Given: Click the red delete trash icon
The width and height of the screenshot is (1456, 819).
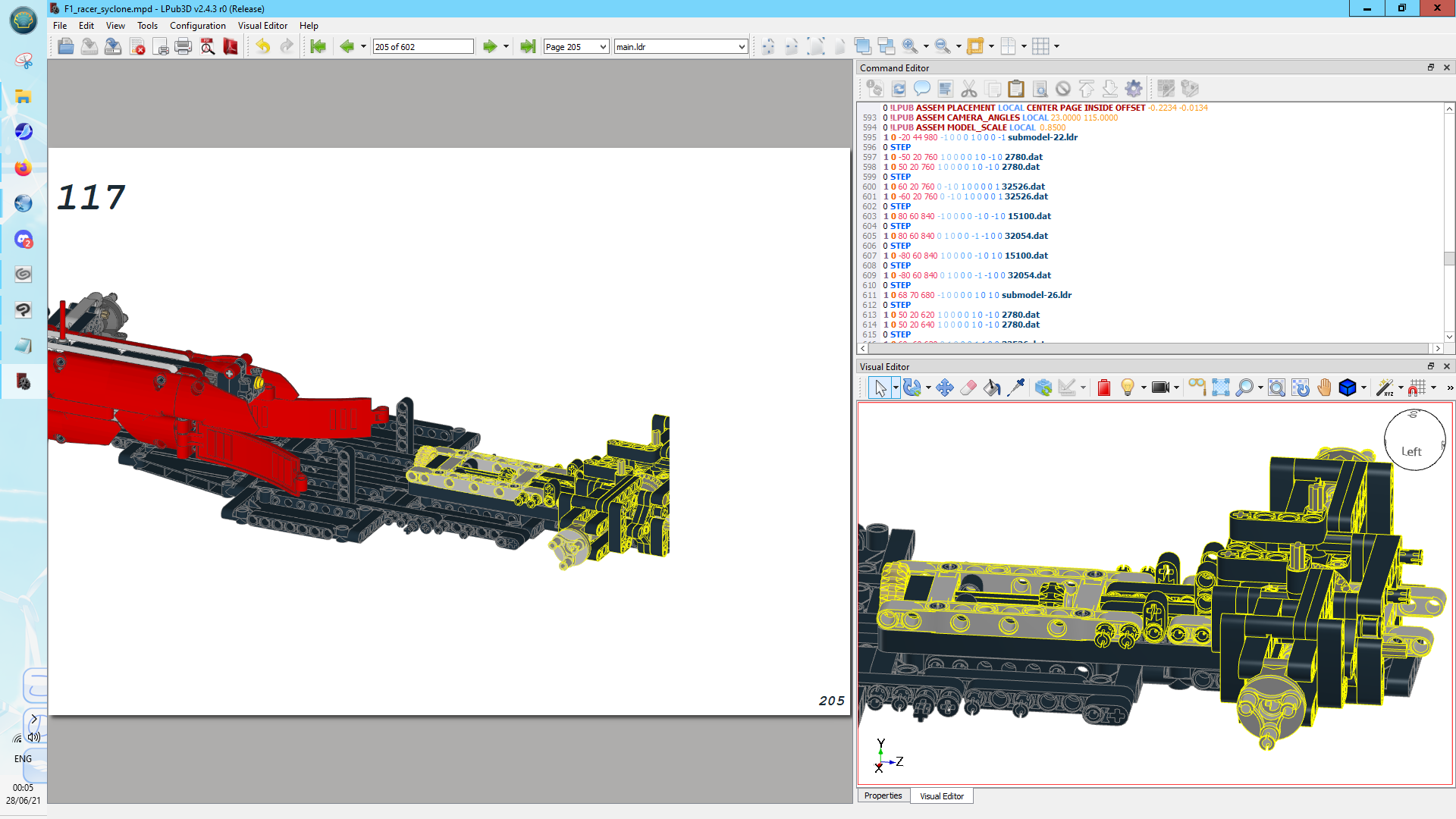Looking at the screenshot, I should click(1103, 388).
